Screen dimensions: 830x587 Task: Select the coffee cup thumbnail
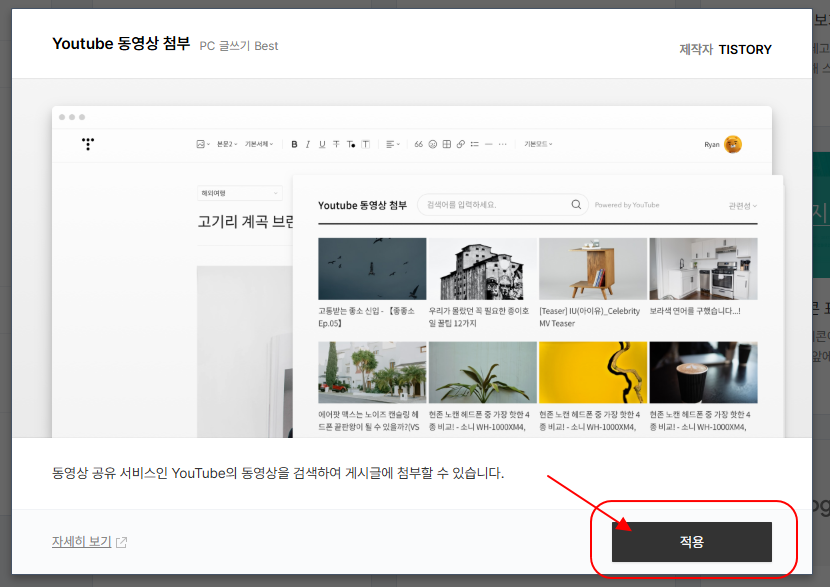click(703, 372)
